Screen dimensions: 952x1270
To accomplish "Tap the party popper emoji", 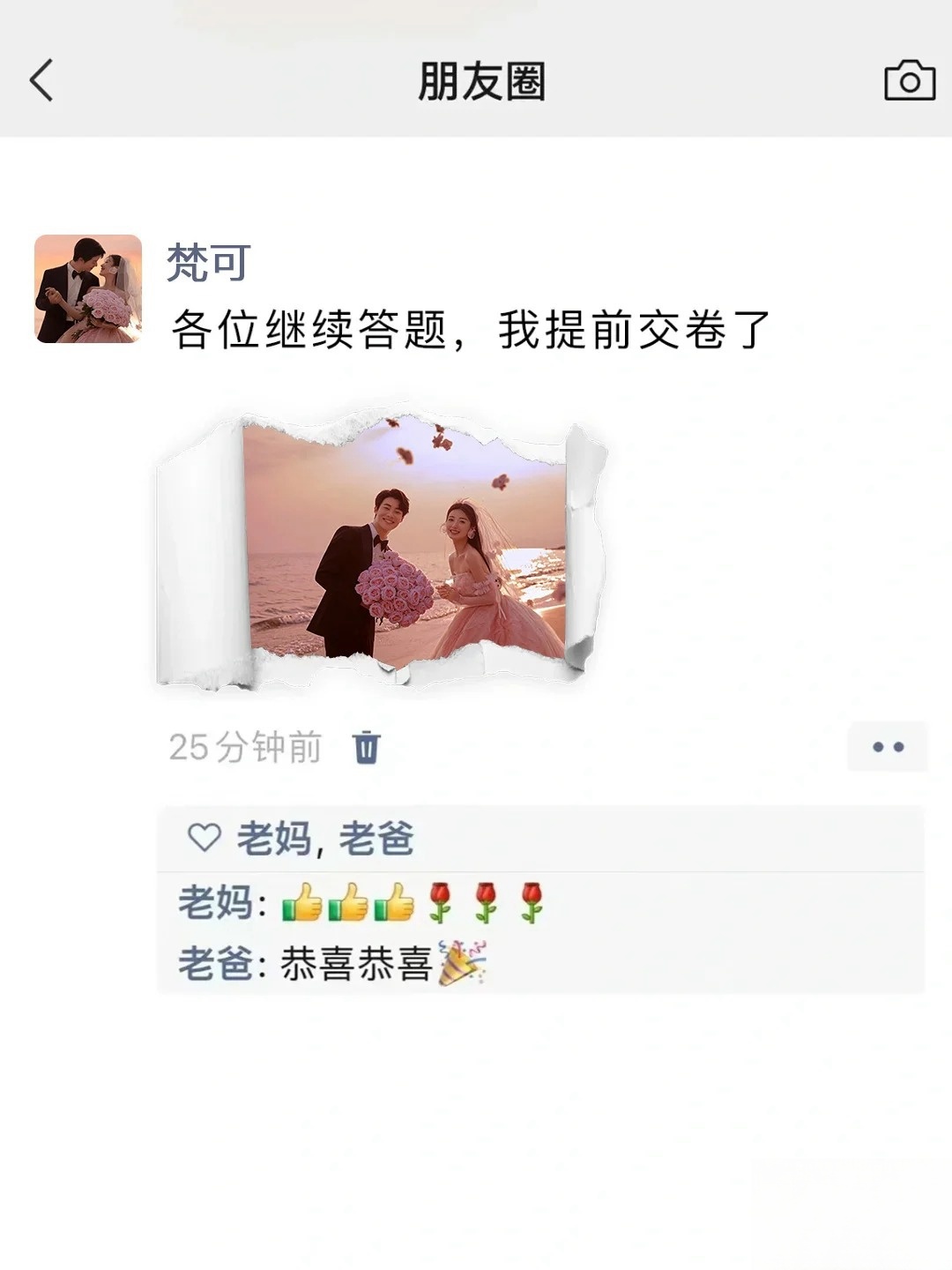I will (463, 963).
